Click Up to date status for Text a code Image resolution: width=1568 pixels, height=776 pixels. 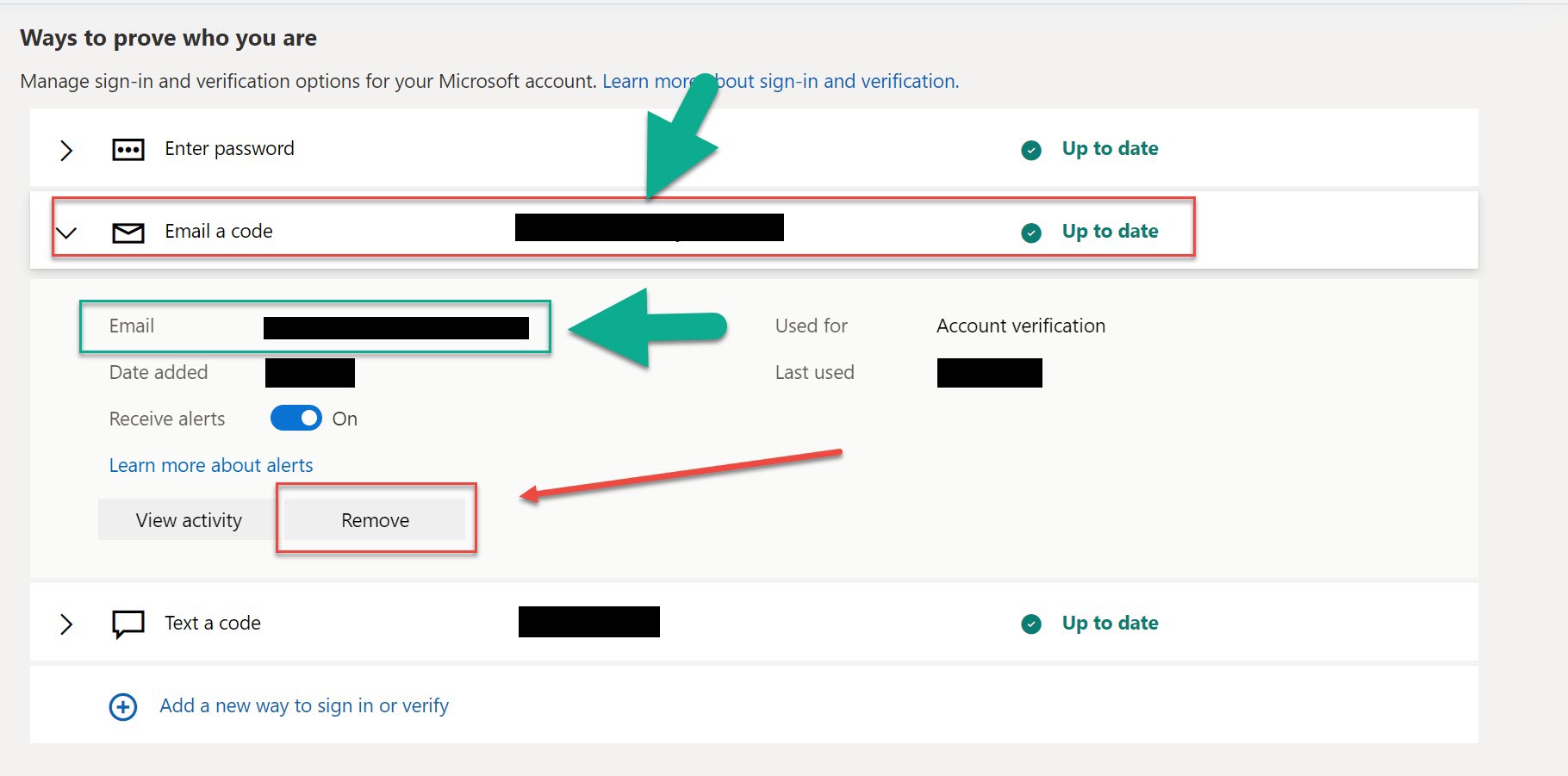(1110, 623)
